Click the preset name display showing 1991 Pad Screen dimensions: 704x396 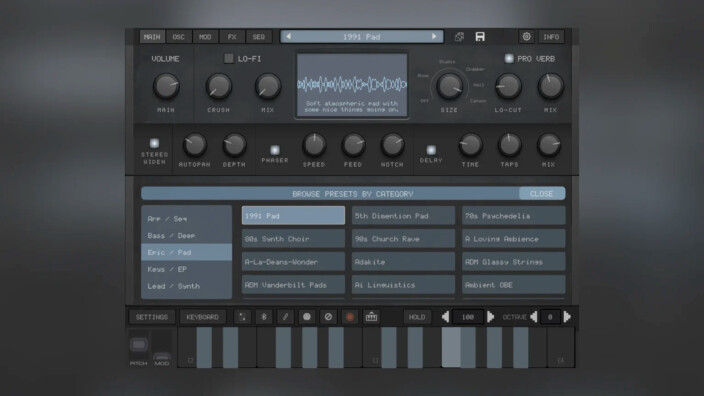coord(361,36)
